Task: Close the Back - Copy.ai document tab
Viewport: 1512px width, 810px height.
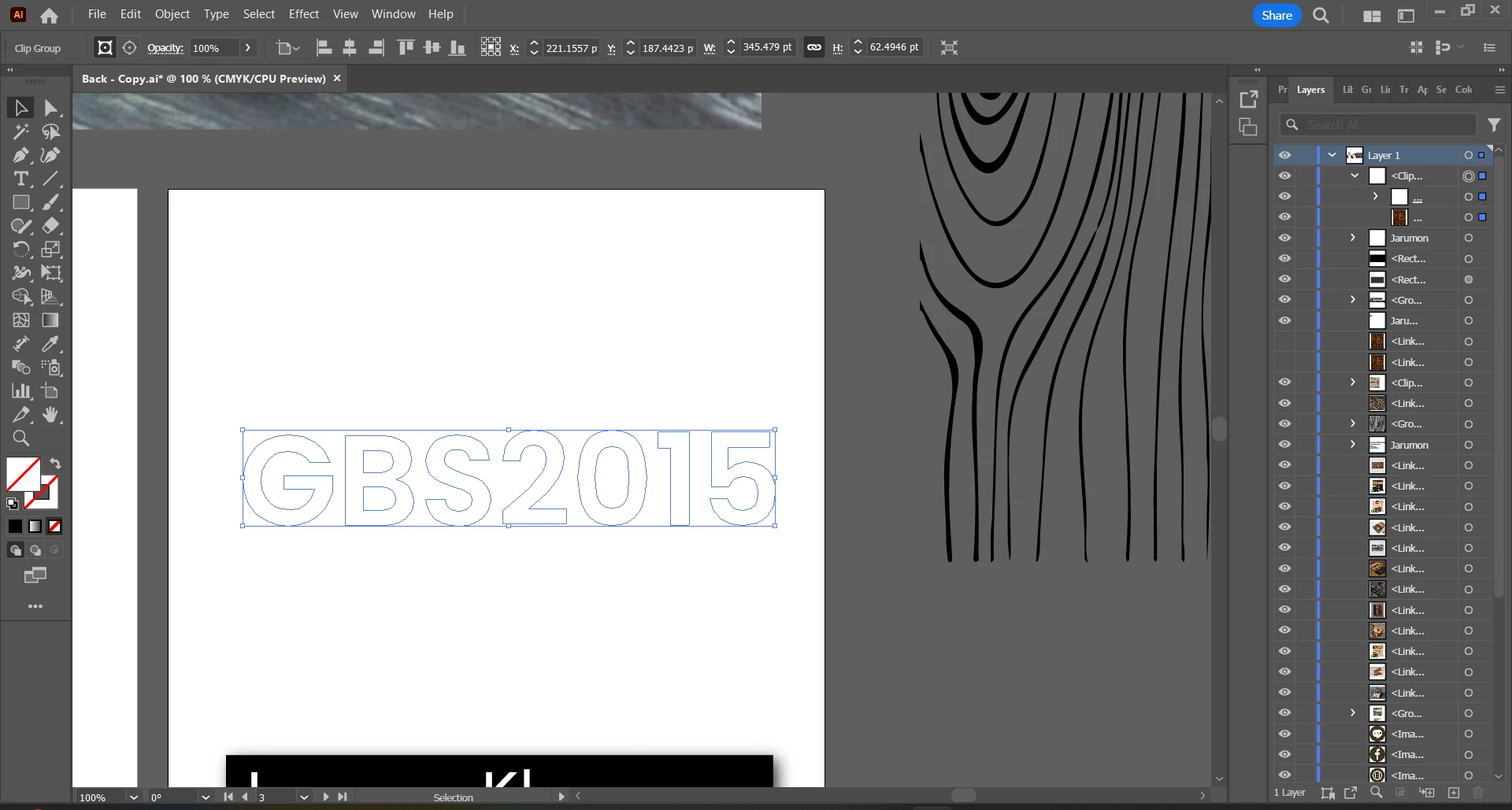Action: [x=337, y=79]
